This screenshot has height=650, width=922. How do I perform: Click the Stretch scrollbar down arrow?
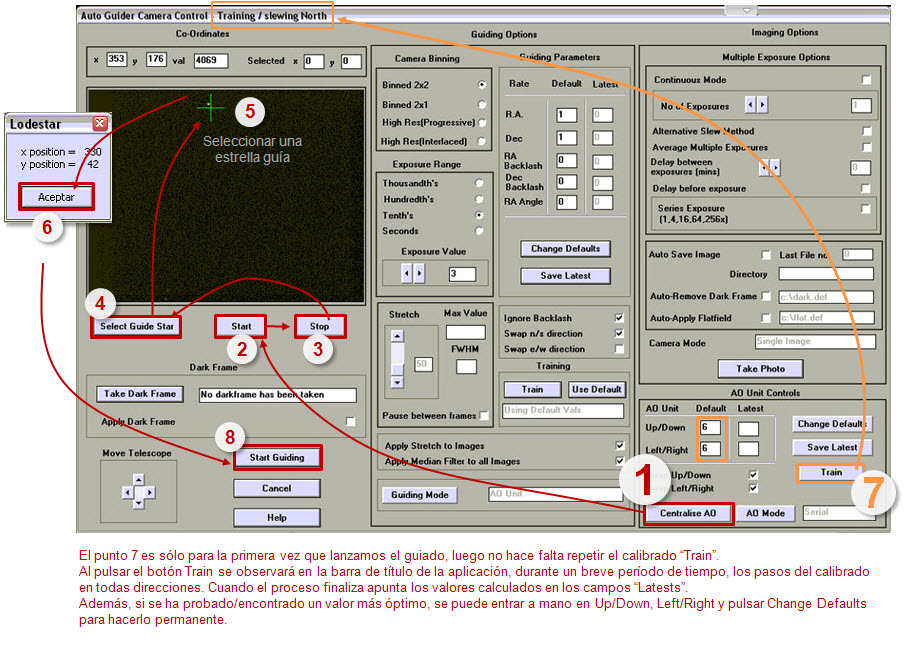click(397, 381)
